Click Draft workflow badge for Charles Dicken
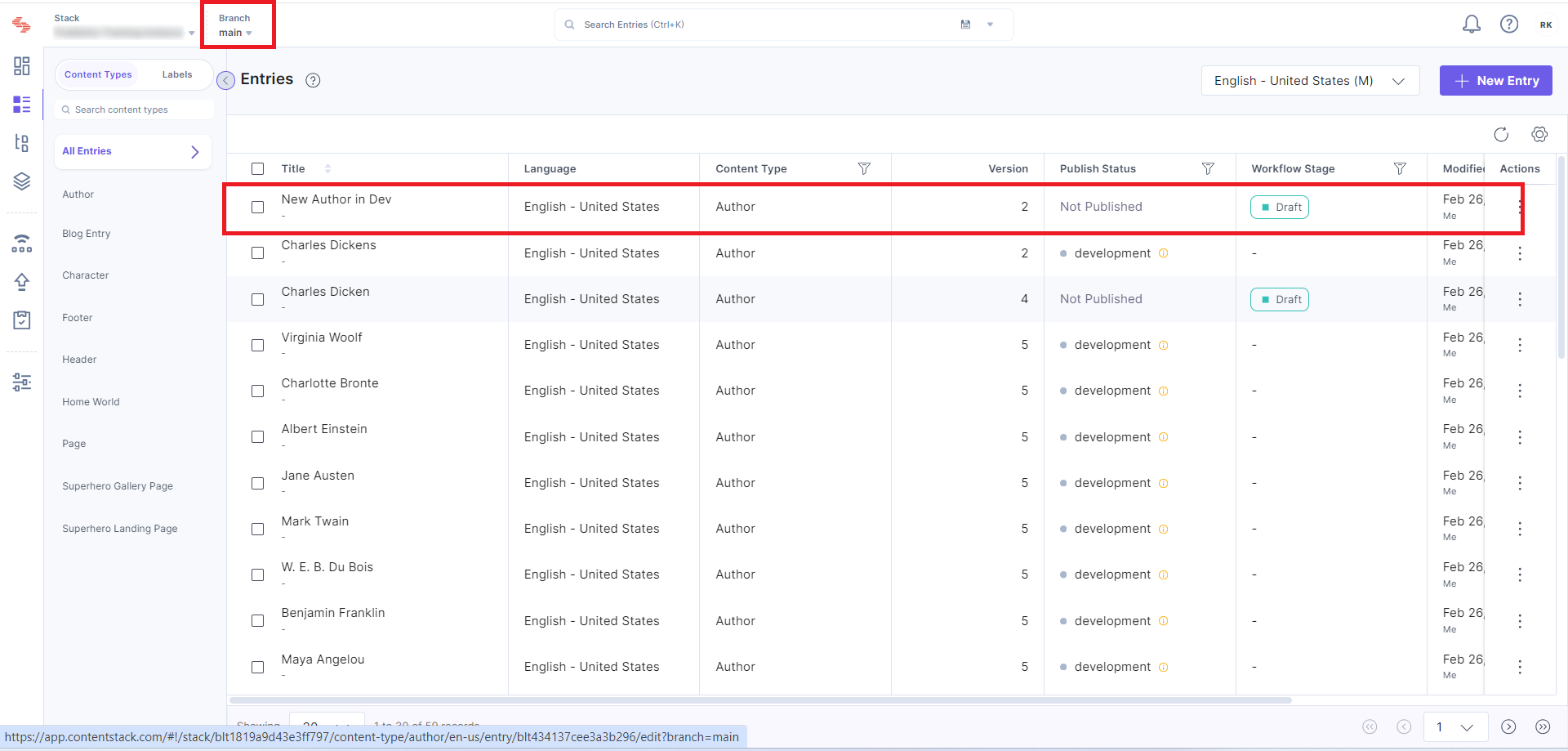The image size is (1568, 751). pos(1280,300)
